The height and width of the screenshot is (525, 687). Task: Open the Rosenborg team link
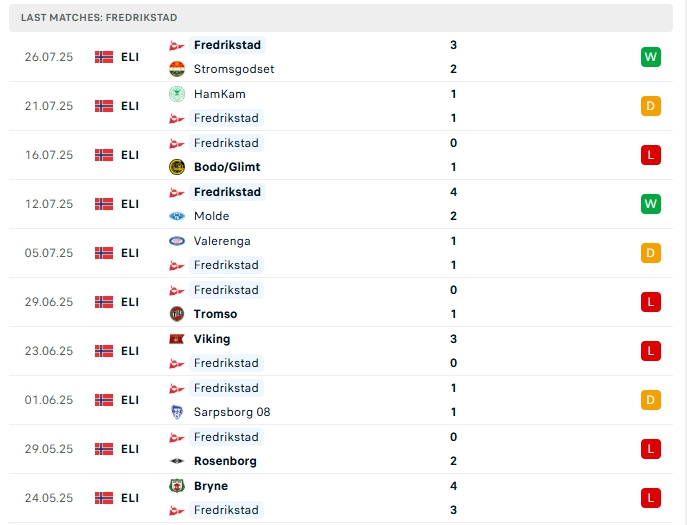point(225,461)
